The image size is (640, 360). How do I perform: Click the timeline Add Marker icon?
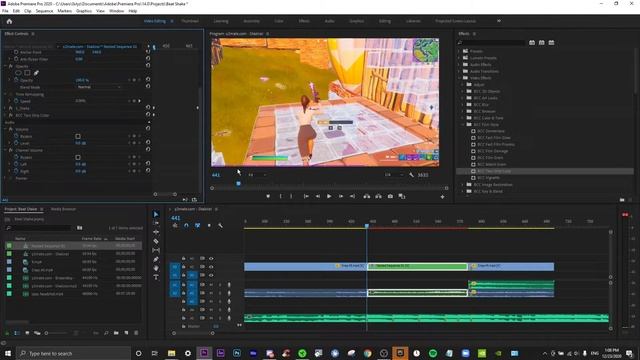pyautogui.click(x=209, y=225)
